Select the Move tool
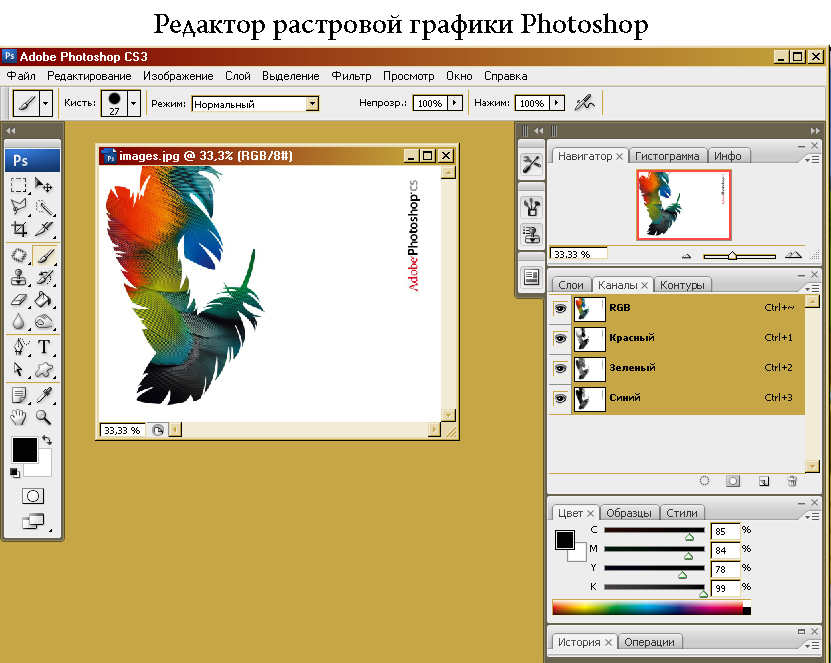The width and height of the screenshot is (831, 663). pyautogui.click(x=43, y=185)
